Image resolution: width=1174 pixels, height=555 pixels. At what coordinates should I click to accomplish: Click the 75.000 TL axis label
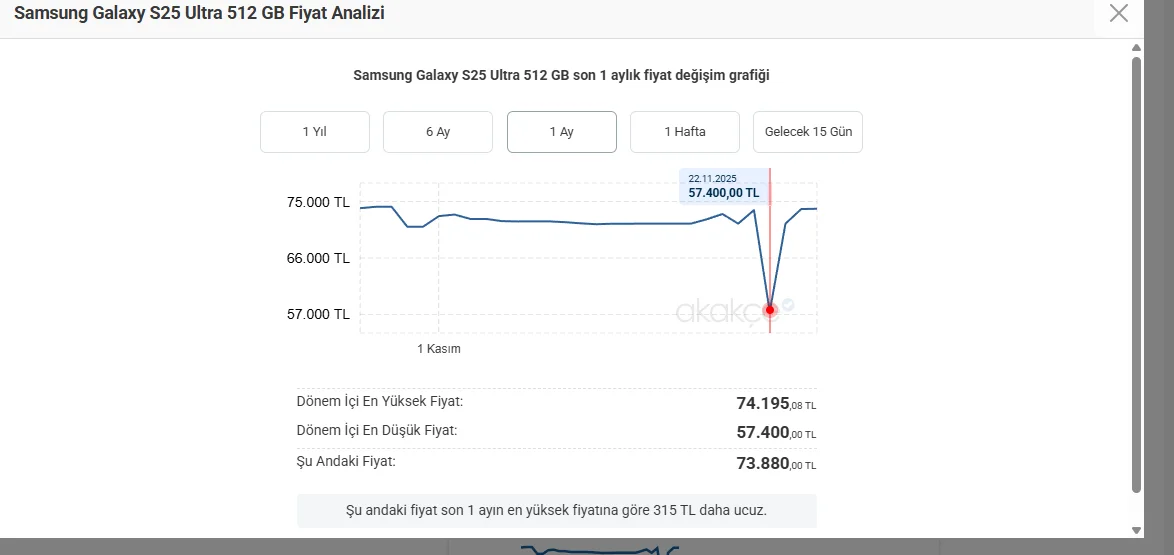(x=318, y=202)
